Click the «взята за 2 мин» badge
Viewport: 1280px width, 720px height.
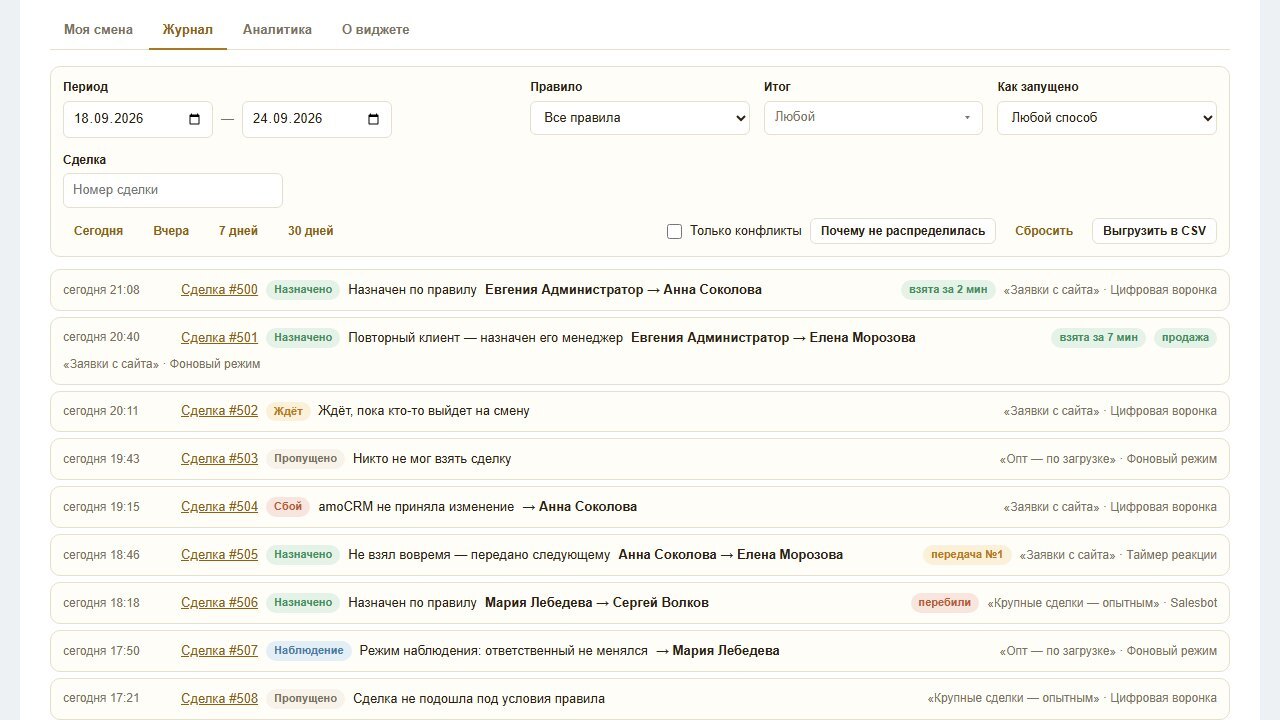click(x=948, y=290)
